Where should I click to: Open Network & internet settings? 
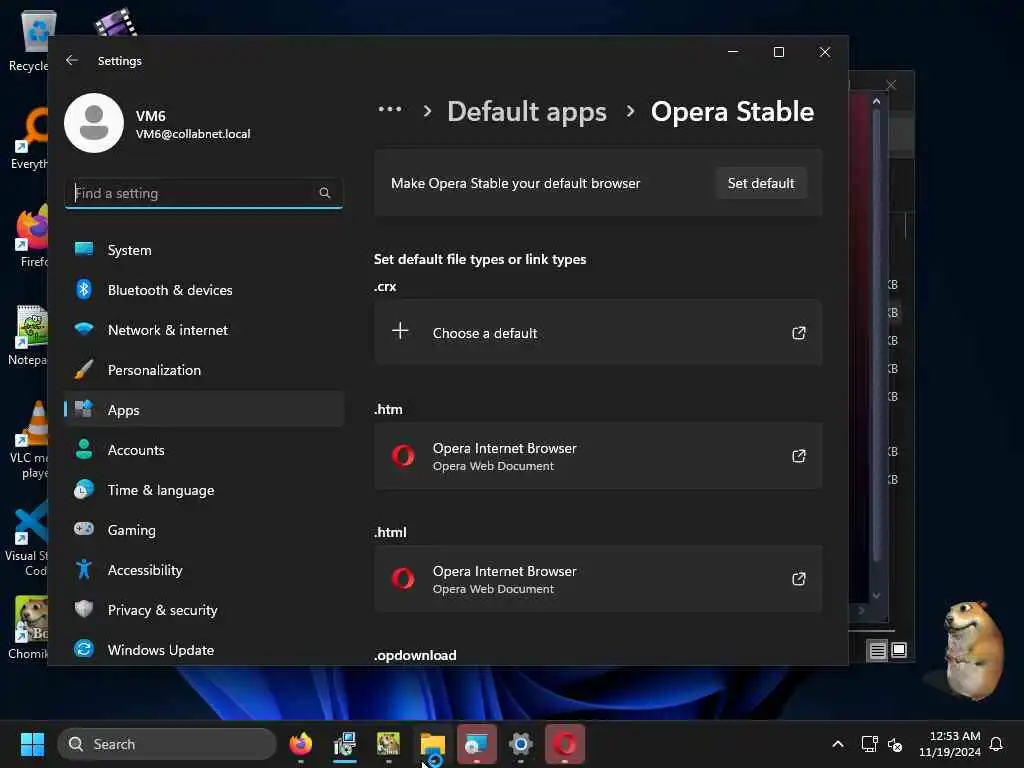(204, 330)
